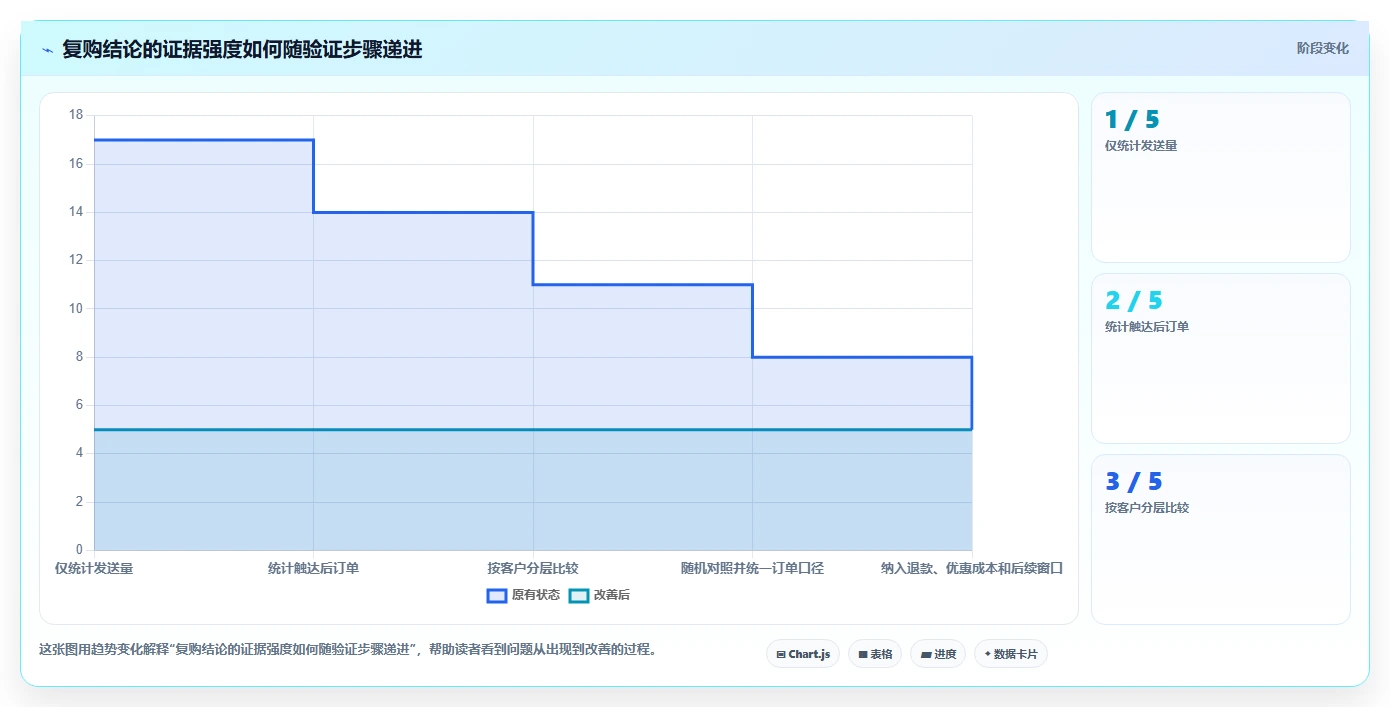The height and width of the screenshot is (707, 1390).
Task: Click x-axis label 统计触达后订单
Action: tap(313, 568)
